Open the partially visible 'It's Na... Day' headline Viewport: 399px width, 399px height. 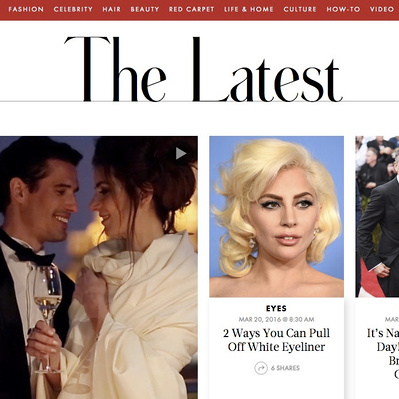coord(383,353)
